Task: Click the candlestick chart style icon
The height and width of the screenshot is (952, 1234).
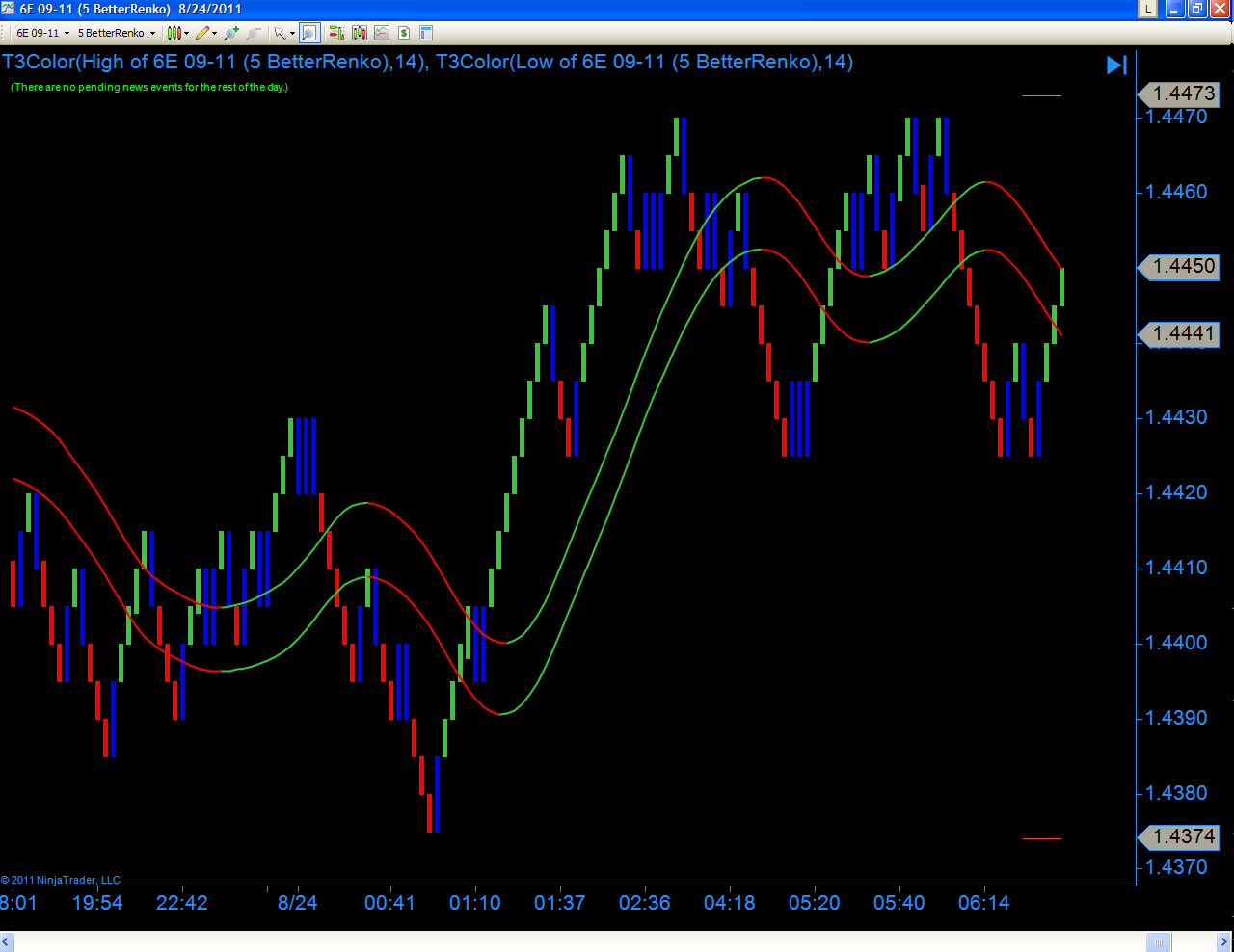Action: click(x=174, y=33)
